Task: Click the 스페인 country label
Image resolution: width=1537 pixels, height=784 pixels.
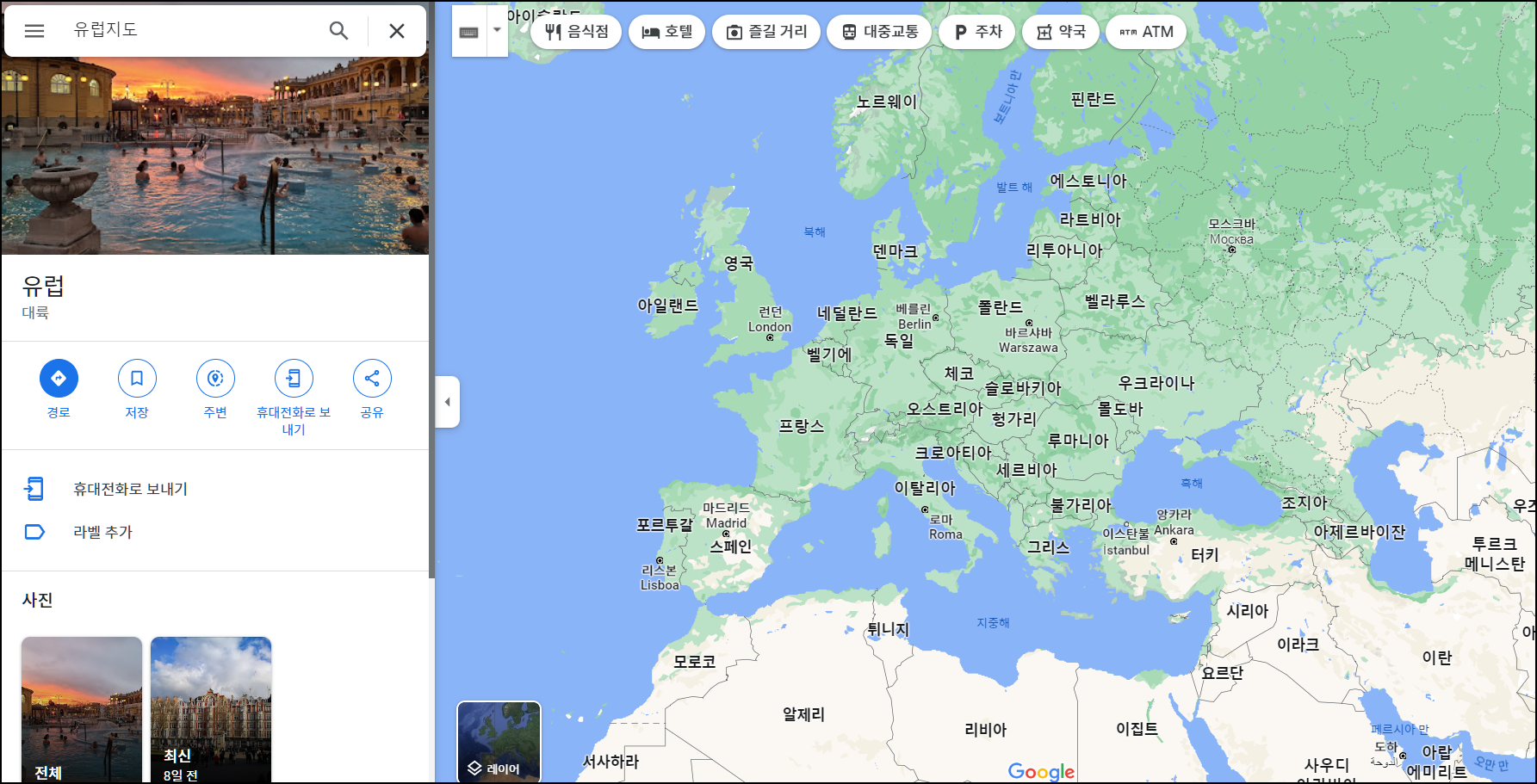Action: pos(730,546)
